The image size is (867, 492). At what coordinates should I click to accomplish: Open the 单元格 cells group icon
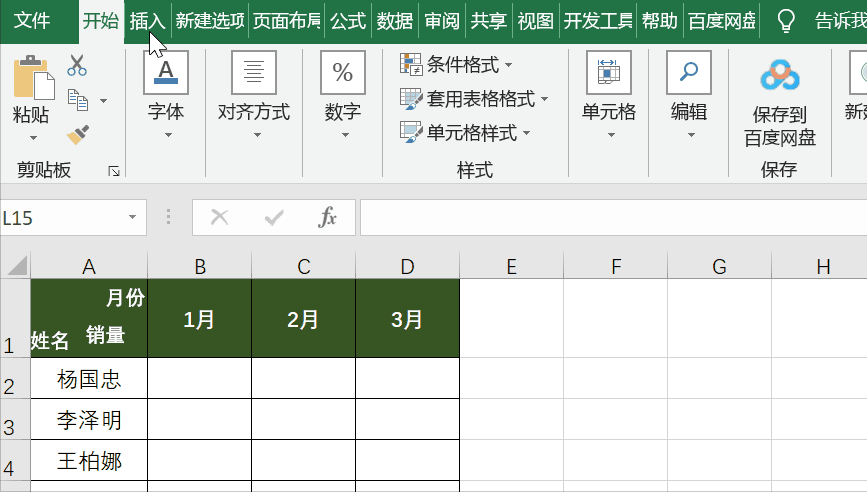pos(609,72)
